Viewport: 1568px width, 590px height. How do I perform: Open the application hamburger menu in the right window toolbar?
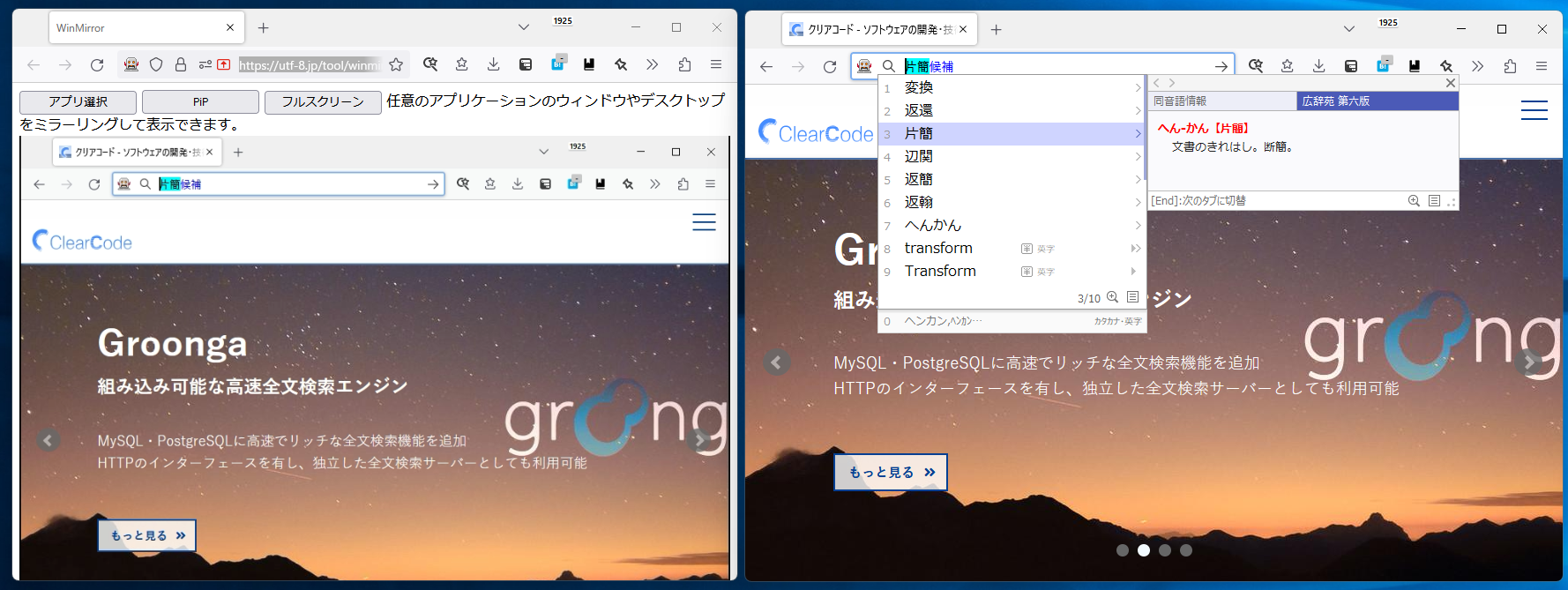click(x=1542, y=66)
